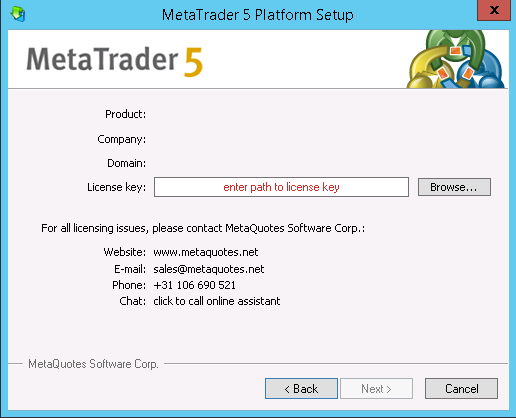Image resolution: width=516 pixels, height=418 pixels.
Task: Click the Company label
Action: click(121, 139)
